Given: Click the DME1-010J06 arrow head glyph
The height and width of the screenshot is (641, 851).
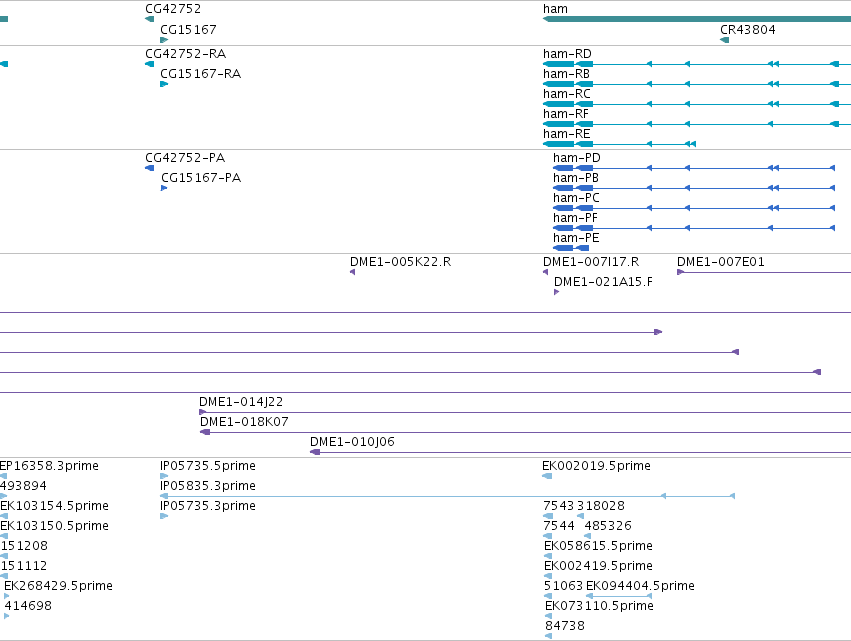Looking at the screenshot, I should 315,452.
